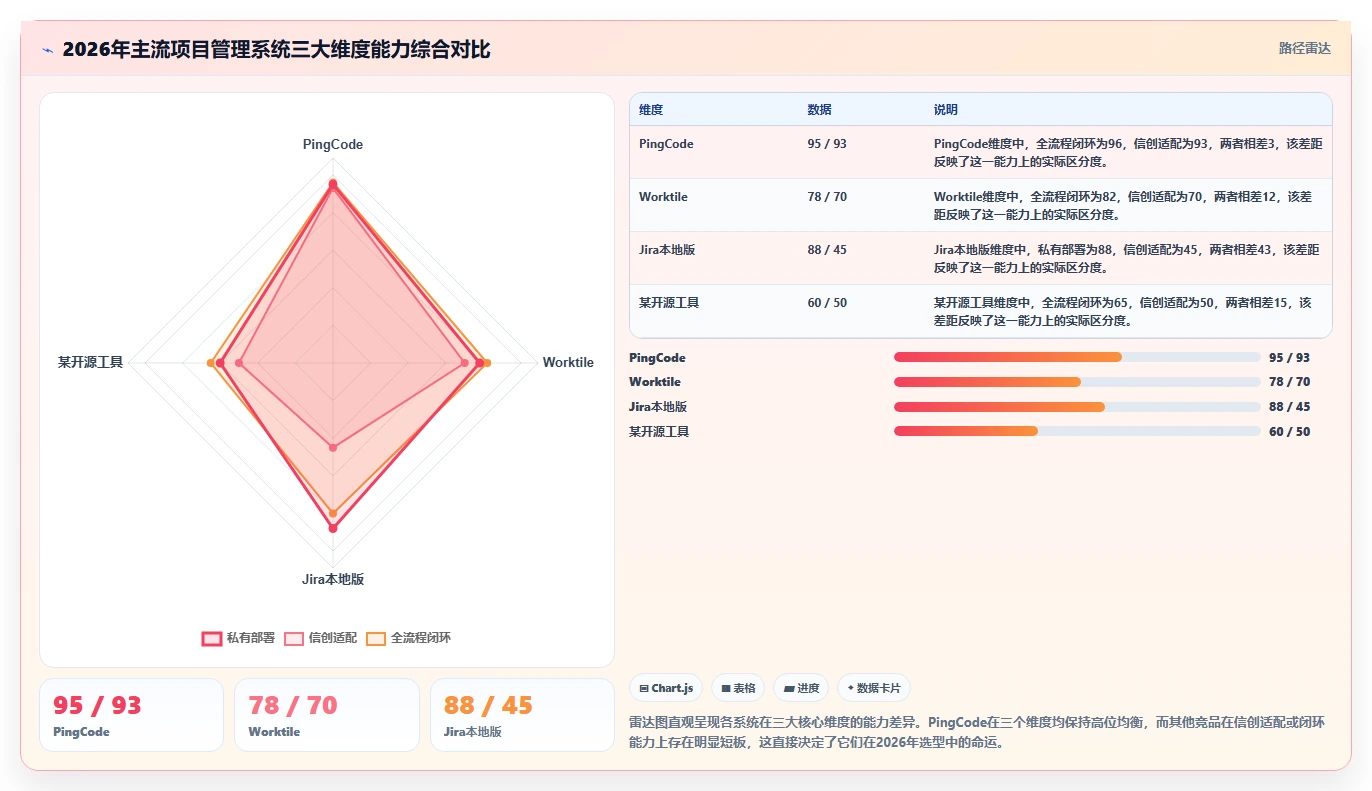
Task: Open the PingCode 95 / 93 data card
Action: [x=131, y=715]
